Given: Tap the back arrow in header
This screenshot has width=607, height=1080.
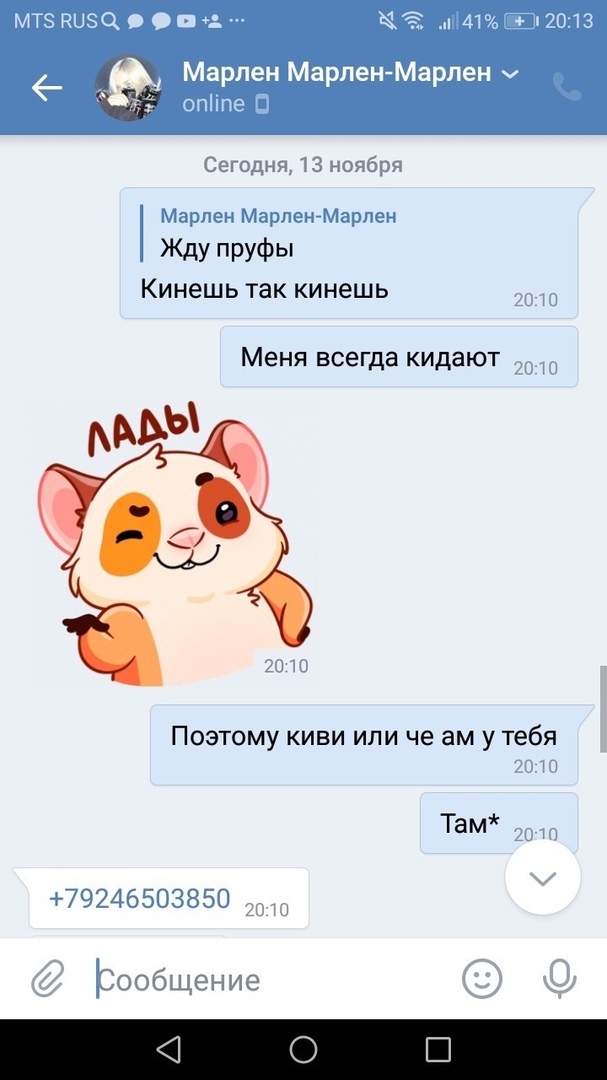Looking at the screenshot, I should (47, 88).
